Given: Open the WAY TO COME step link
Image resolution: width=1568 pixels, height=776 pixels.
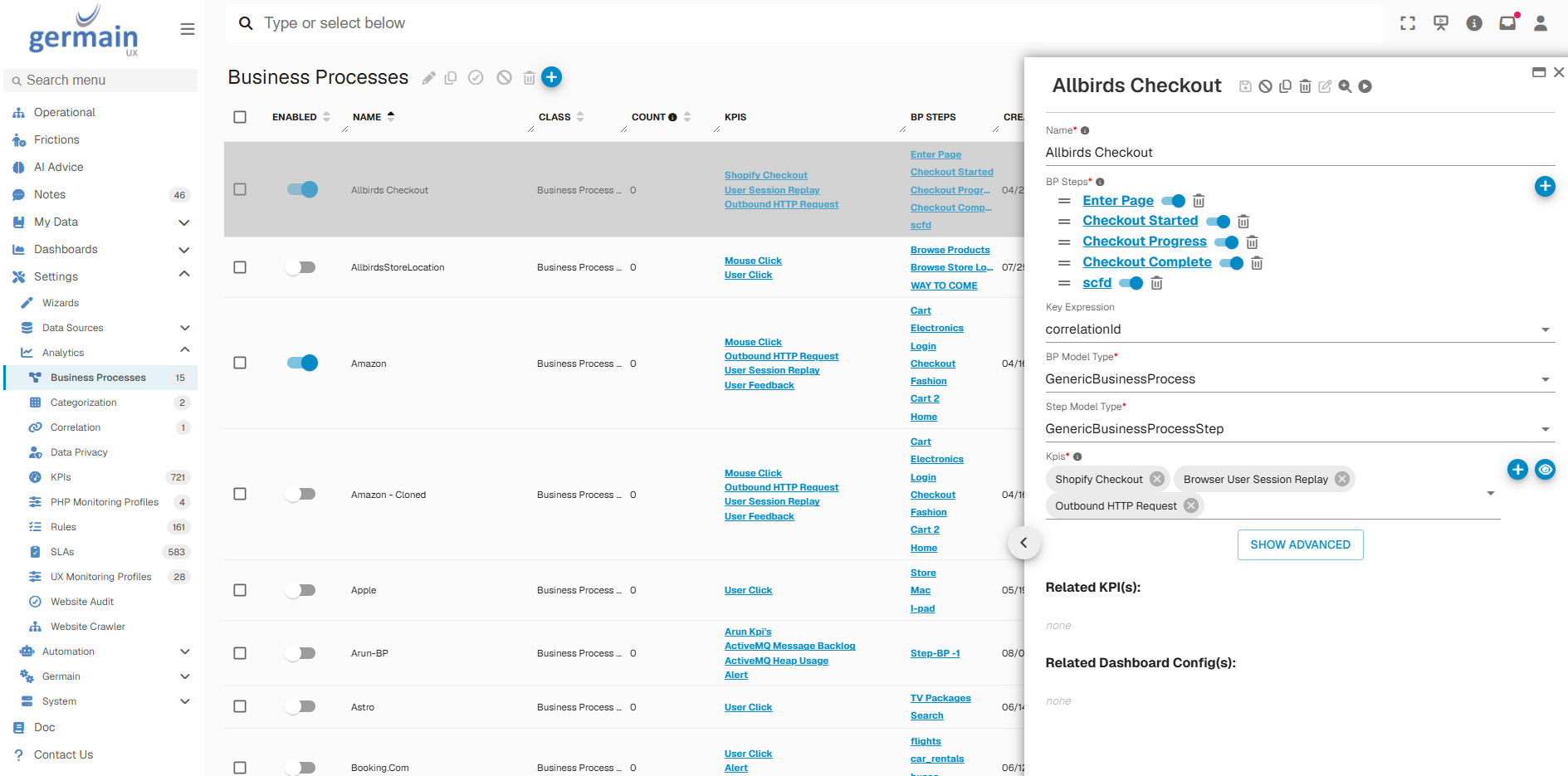Looking at the screenshot, I should tap(944, 286).
